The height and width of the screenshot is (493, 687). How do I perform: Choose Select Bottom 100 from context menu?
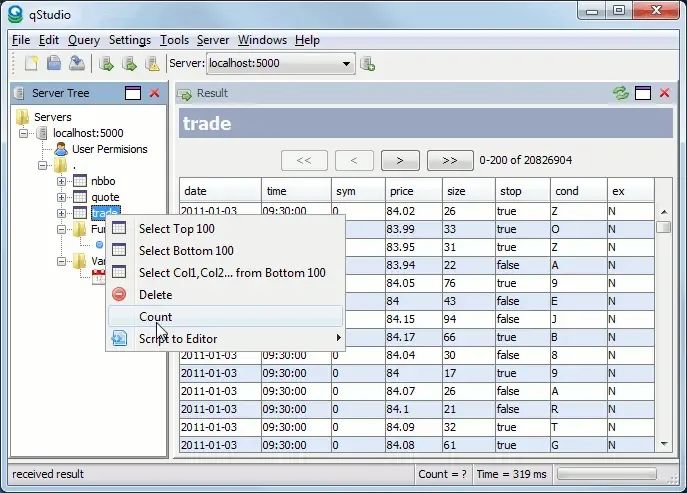[x=225, y=250]
